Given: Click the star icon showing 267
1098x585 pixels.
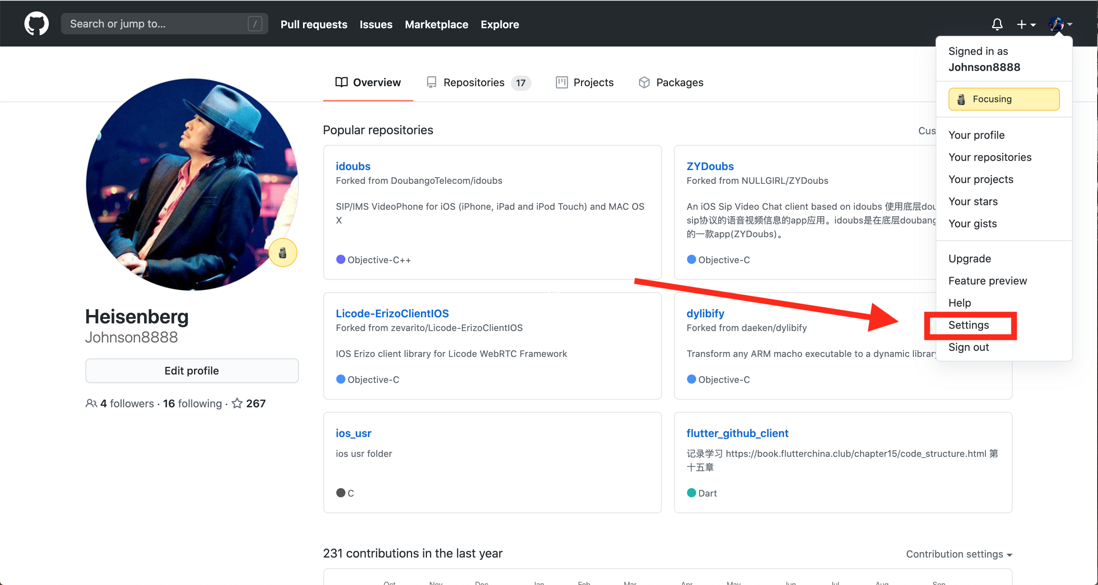Looking at the screenshot, I should point(237,404).
